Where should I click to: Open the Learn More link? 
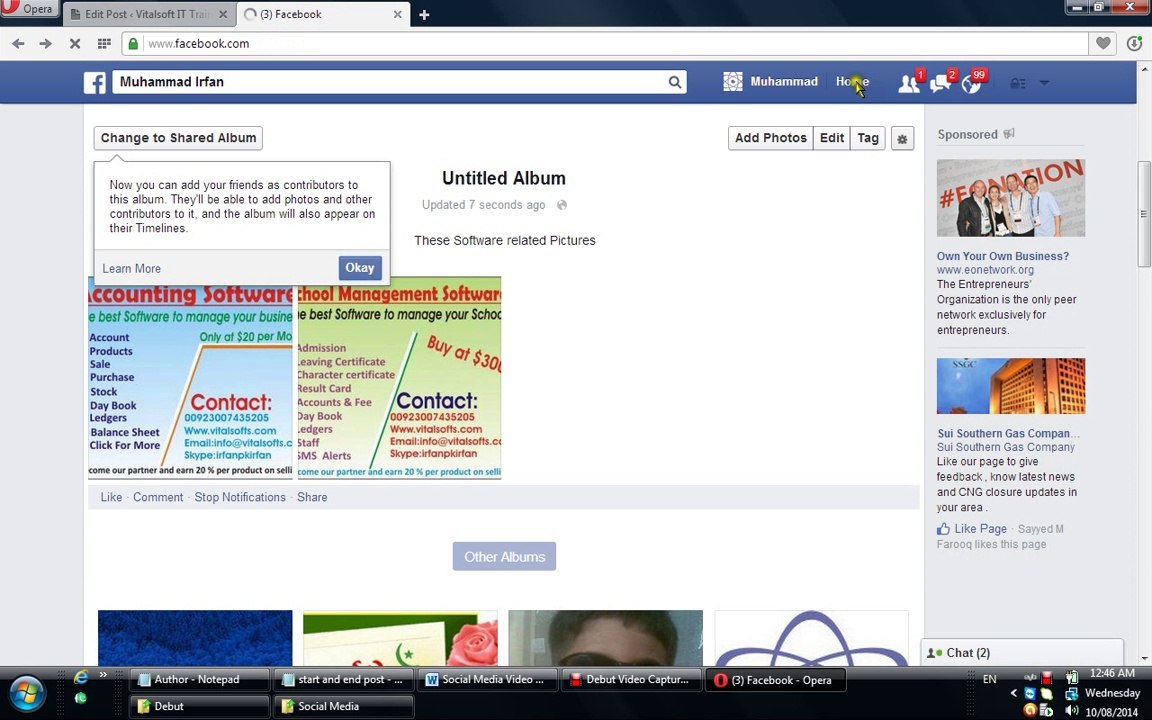pos(132,269)
